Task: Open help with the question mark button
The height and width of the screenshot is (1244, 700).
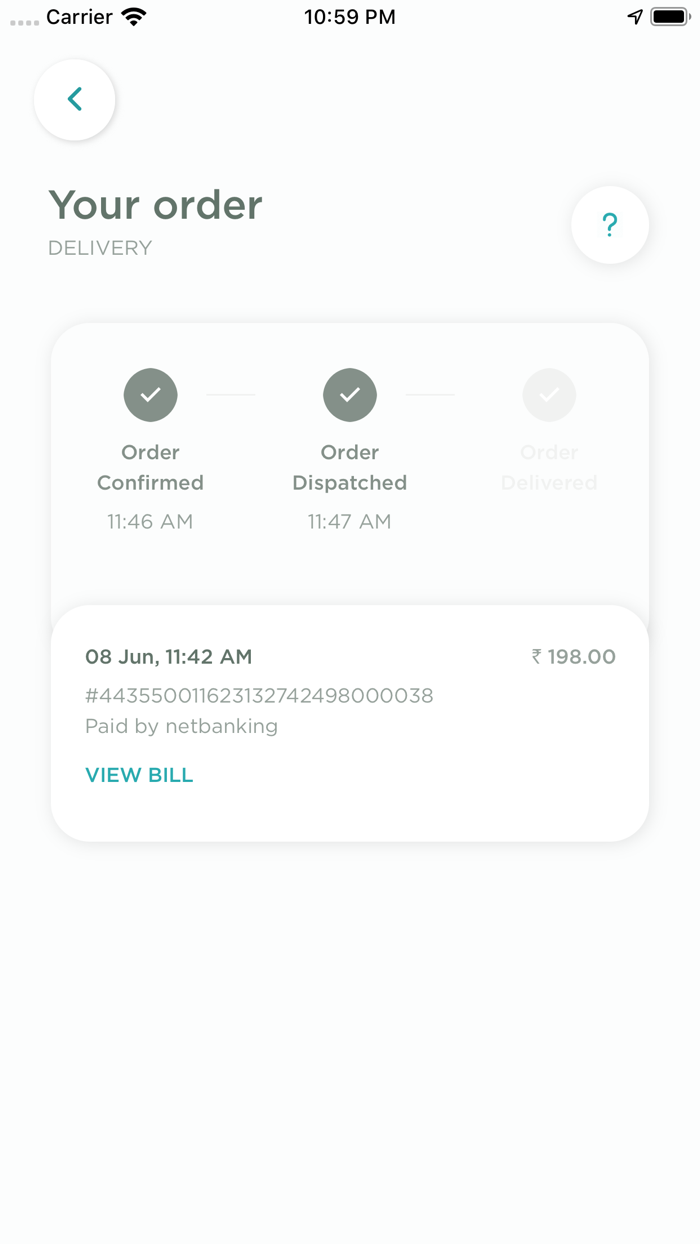Action: 610,225
